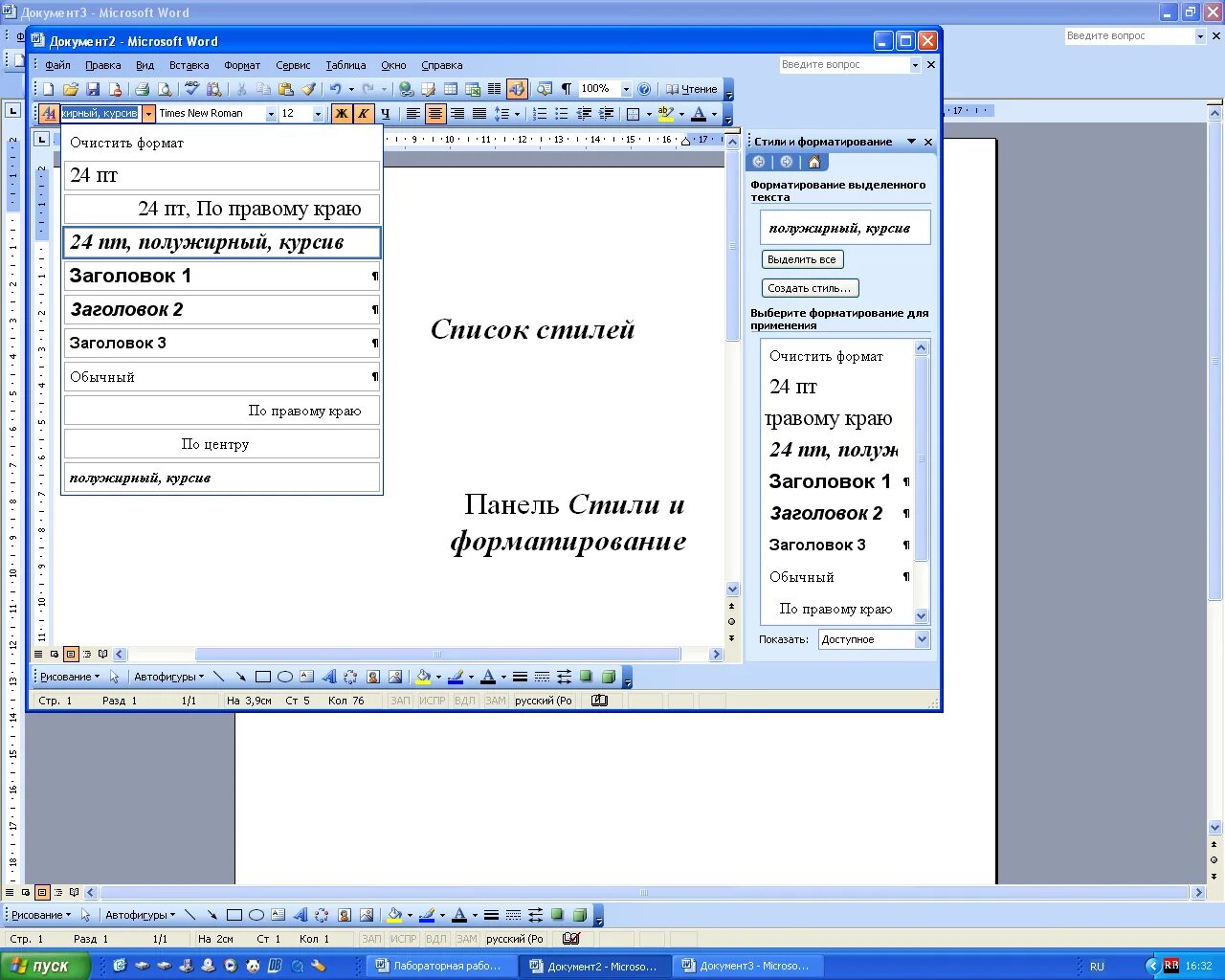Click the Выделить все button

click(802, 259)
